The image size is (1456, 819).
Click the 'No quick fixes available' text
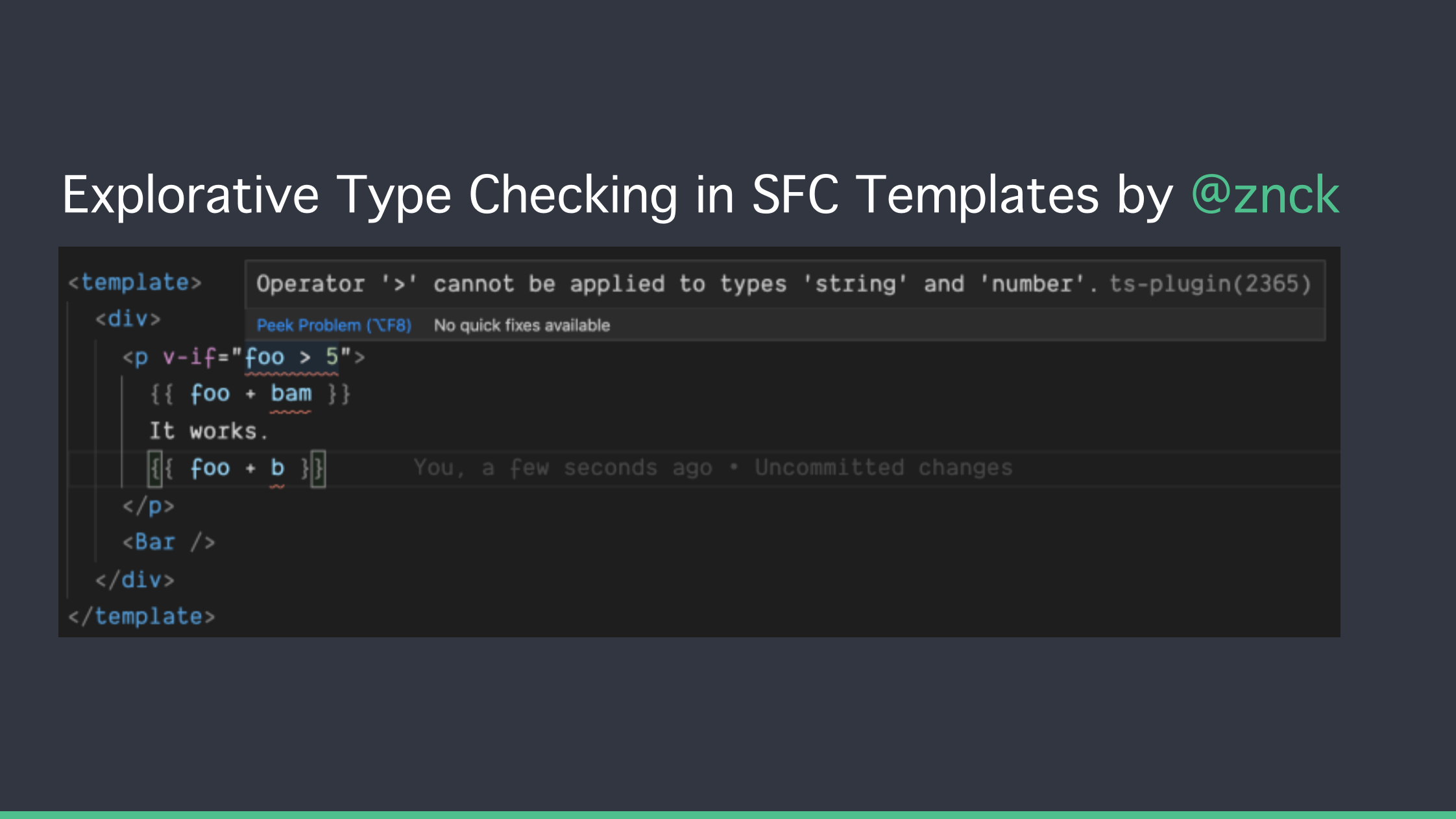[522, 325]
